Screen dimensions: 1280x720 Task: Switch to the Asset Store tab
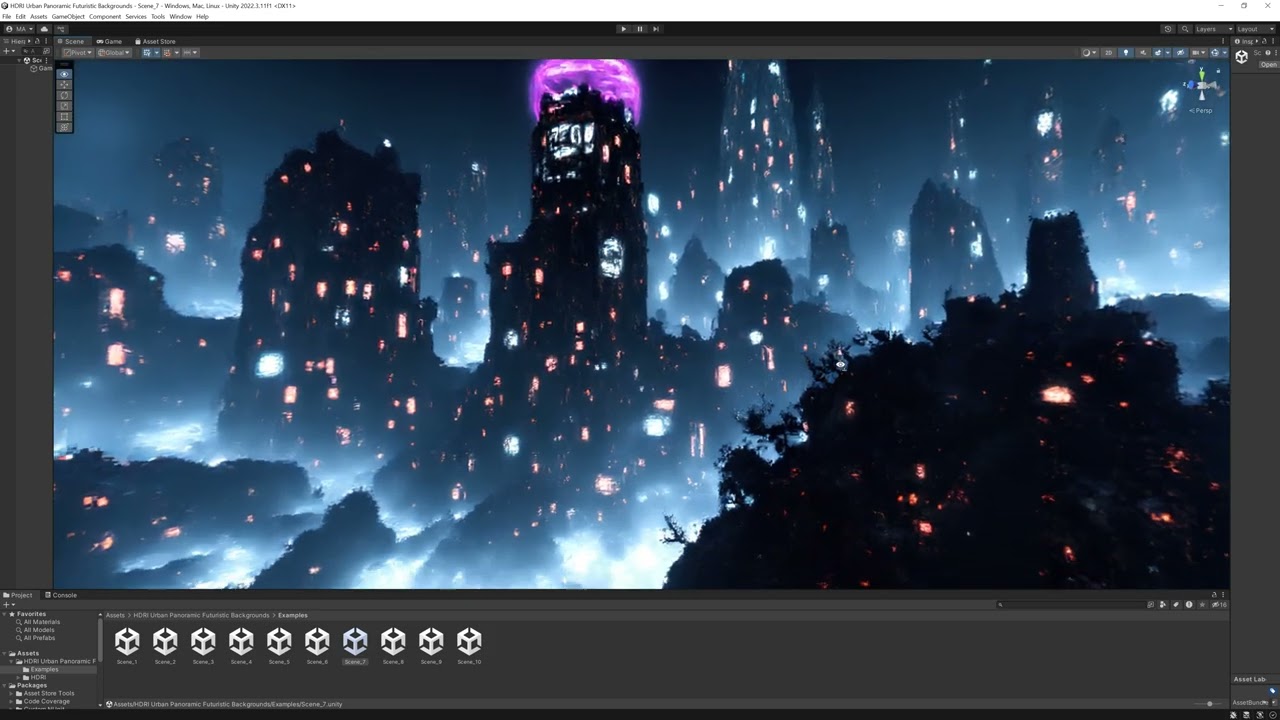[155, 41]
